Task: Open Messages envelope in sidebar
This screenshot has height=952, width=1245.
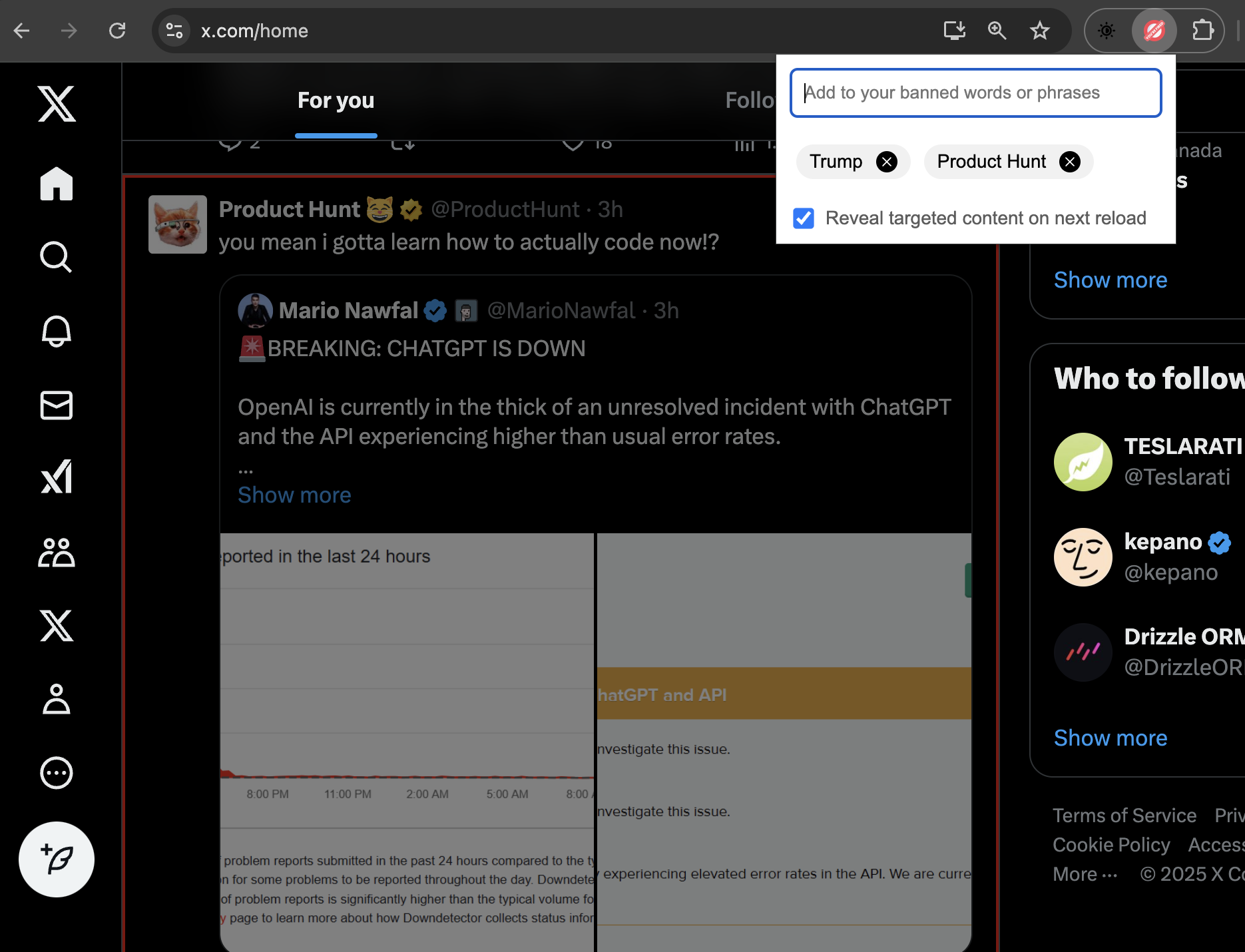Action: pos(57,405)
